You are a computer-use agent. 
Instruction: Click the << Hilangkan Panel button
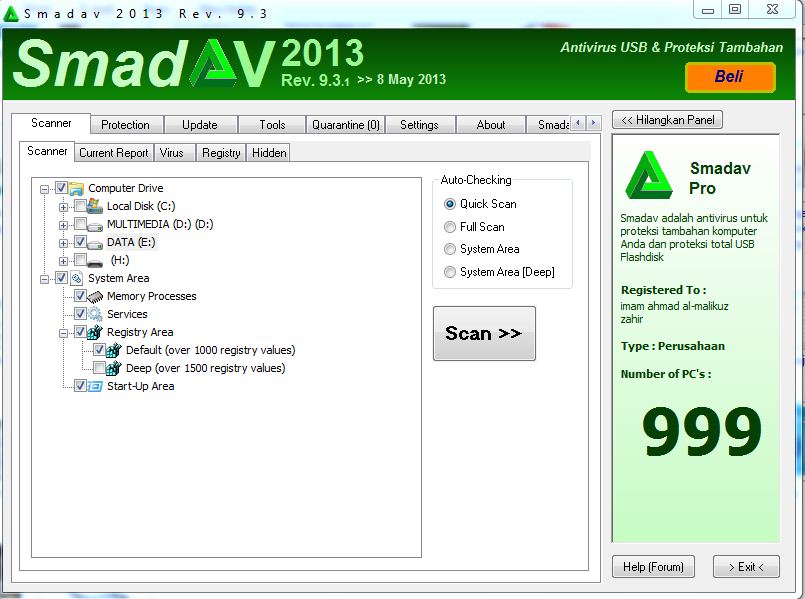click(x=667, y=120)
